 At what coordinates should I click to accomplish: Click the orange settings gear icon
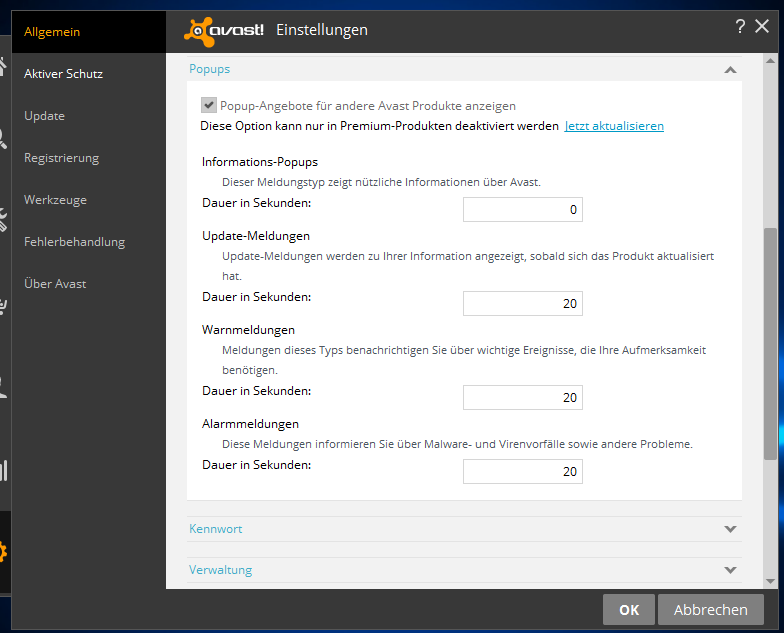click(x=2, y=552)
